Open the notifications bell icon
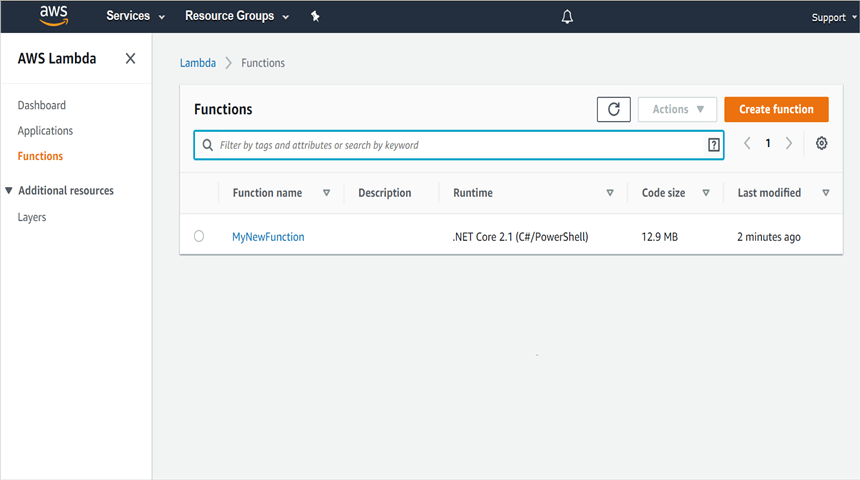 tap(567, 17)
